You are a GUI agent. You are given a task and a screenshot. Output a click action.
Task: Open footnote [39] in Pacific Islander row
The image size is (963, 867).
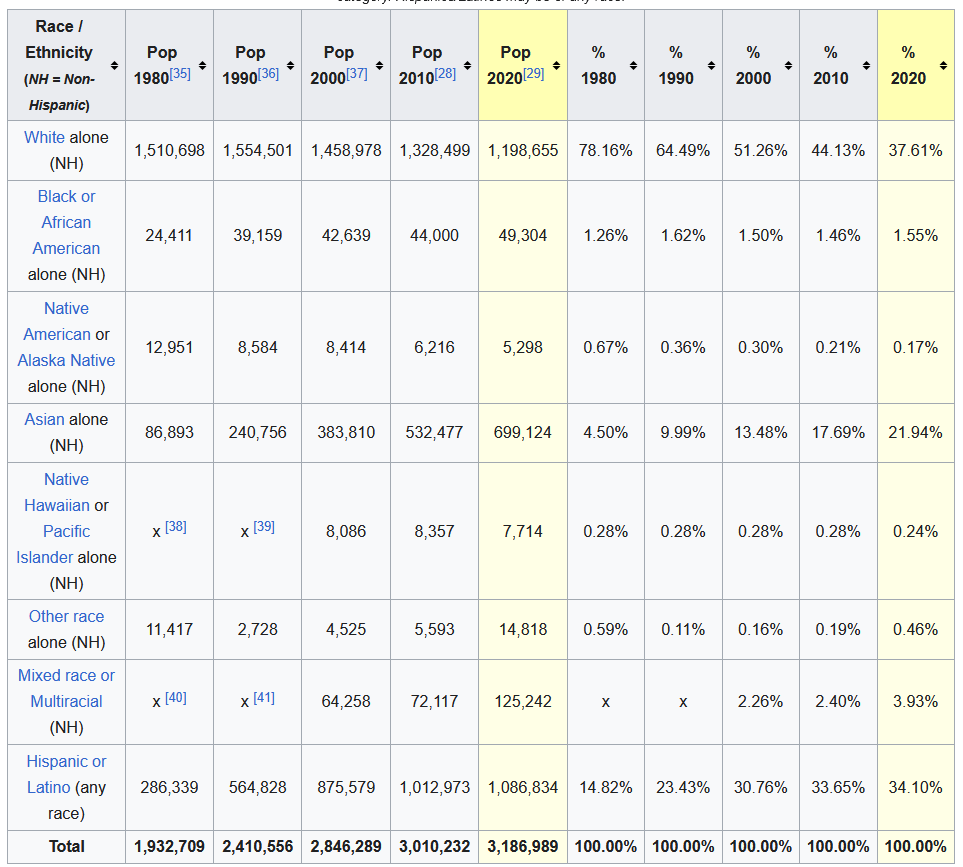click(x=264, y=527)
